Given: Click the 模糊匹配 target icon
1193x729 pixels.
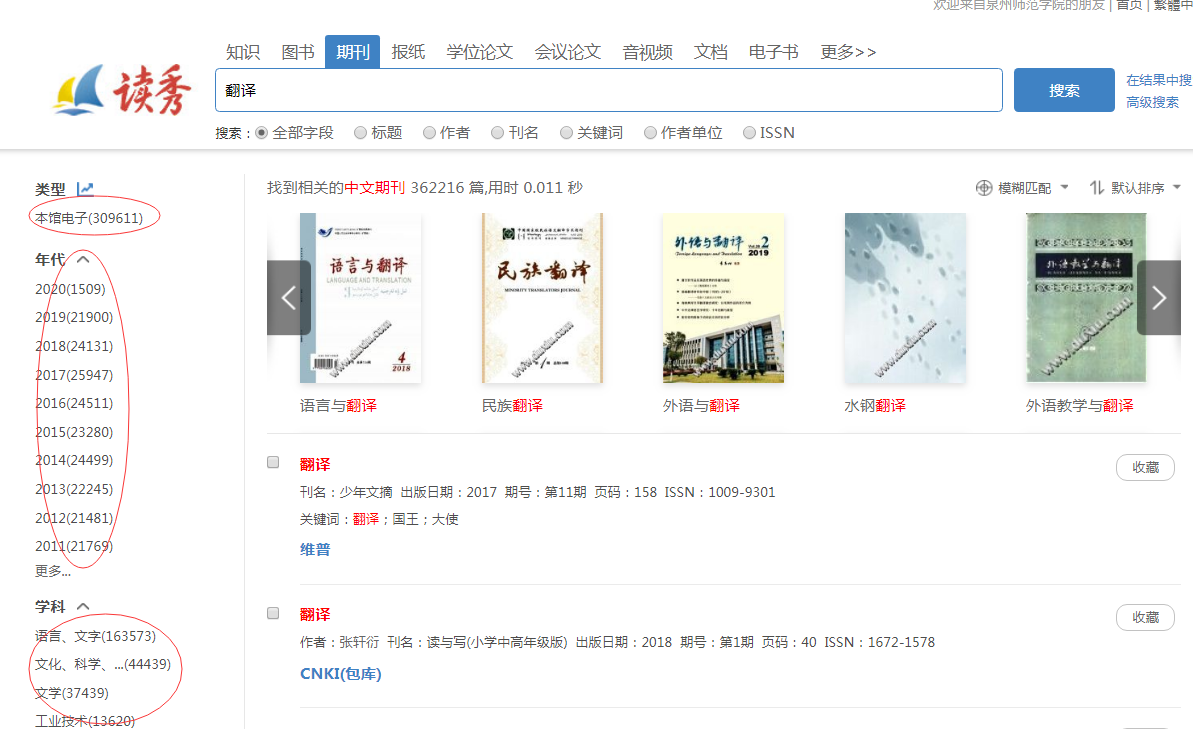Looking at the screenshot, I should [x=984, y=188].
